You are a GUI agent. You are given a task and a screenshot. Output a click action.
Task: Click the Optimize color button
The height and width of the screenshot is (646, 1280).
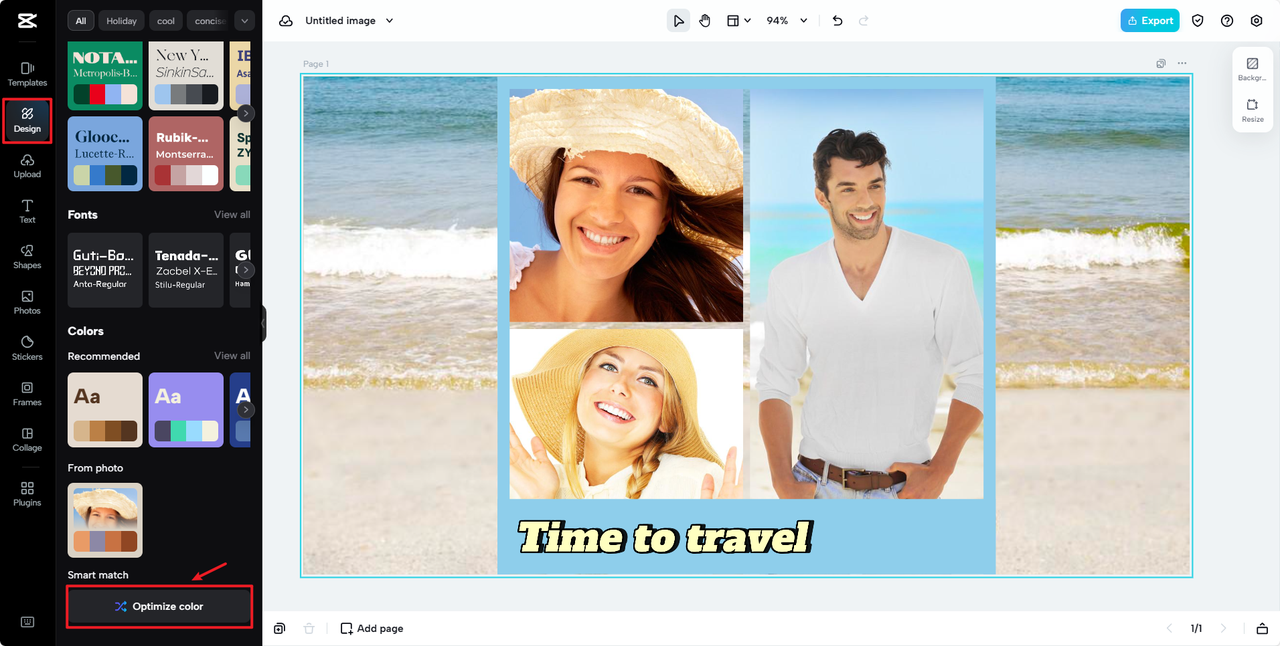(159, 607)
